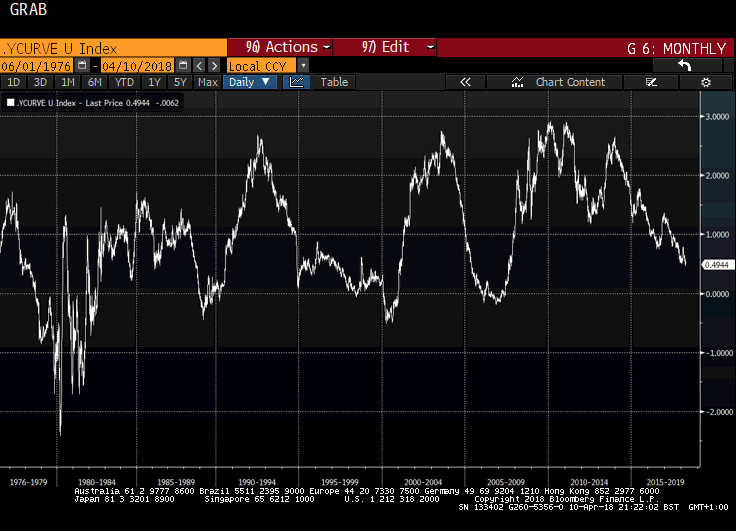Open the Actions dropdown menu
Image resolution: width=736 pixels, height=531 pixels.
tap(281, 47)
